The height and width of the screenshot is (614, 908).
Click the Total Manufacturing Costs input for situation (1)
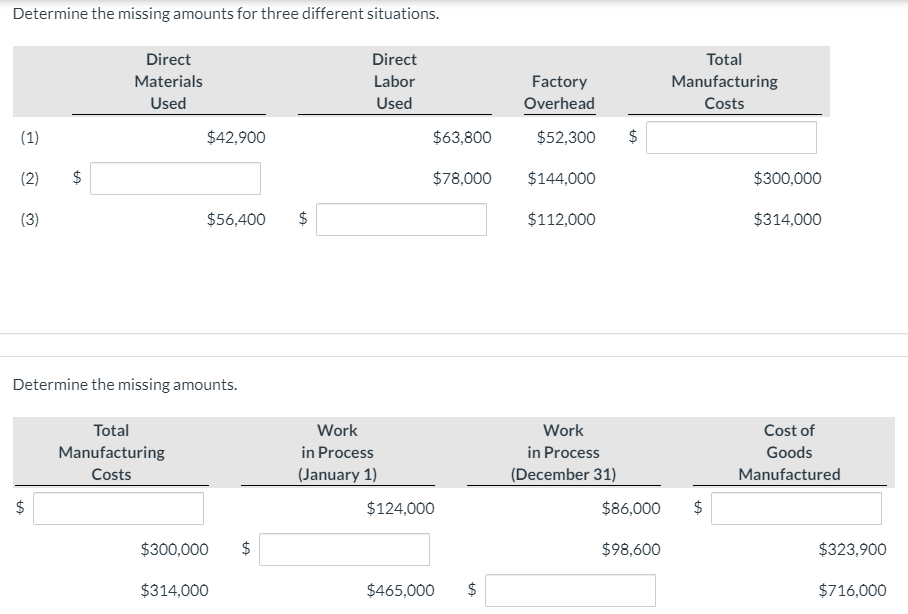[x=733, y=137]
